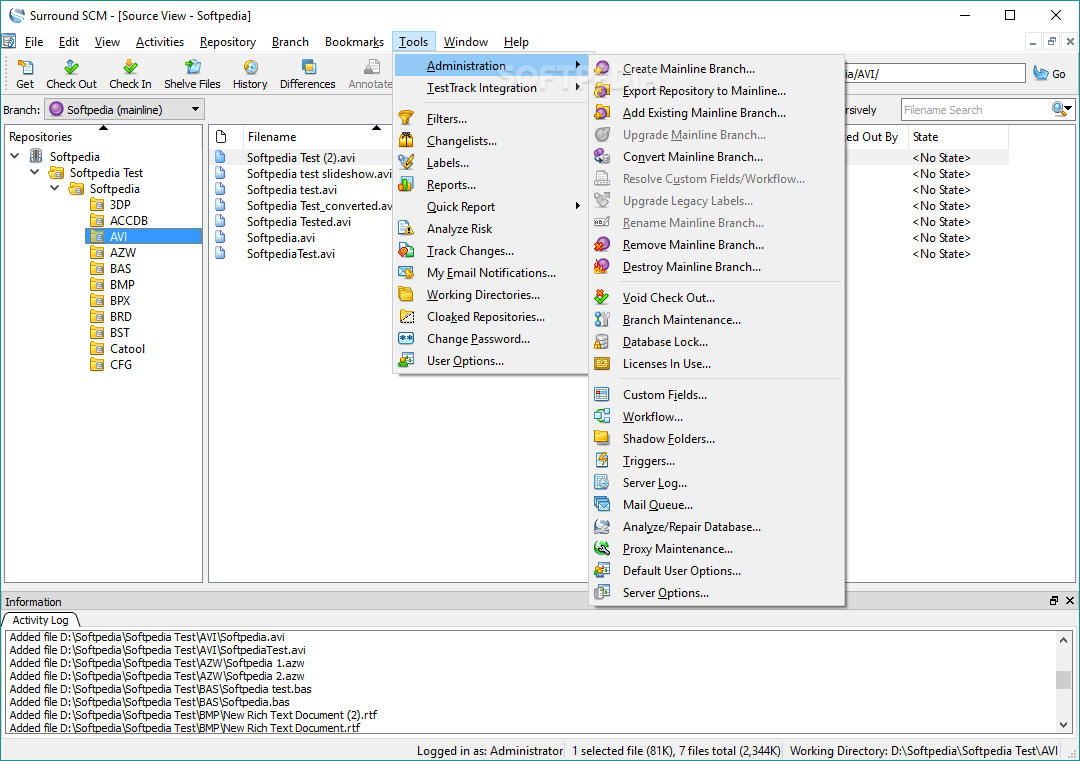The width and height of the screenshot is (1080, 761).
Task: Click the My Email Notifications icon
Action: click(x=406, y=273)
